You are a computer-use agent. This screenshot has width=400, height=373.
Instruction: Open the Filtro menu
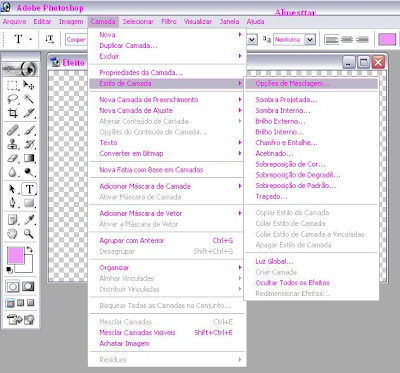click(169, 22)
